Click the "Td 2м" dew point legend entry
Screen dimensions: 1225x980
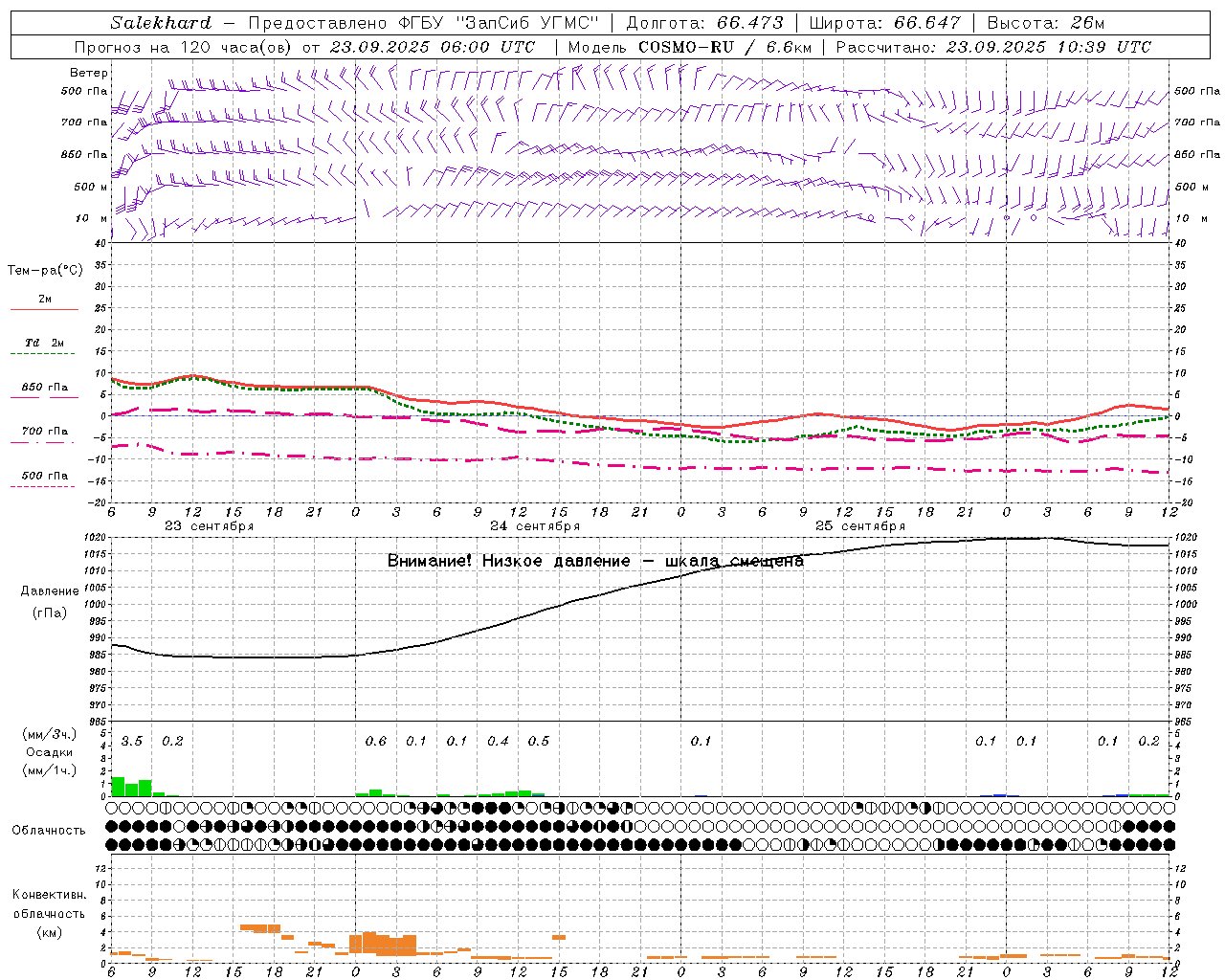[x=45, y=343]
